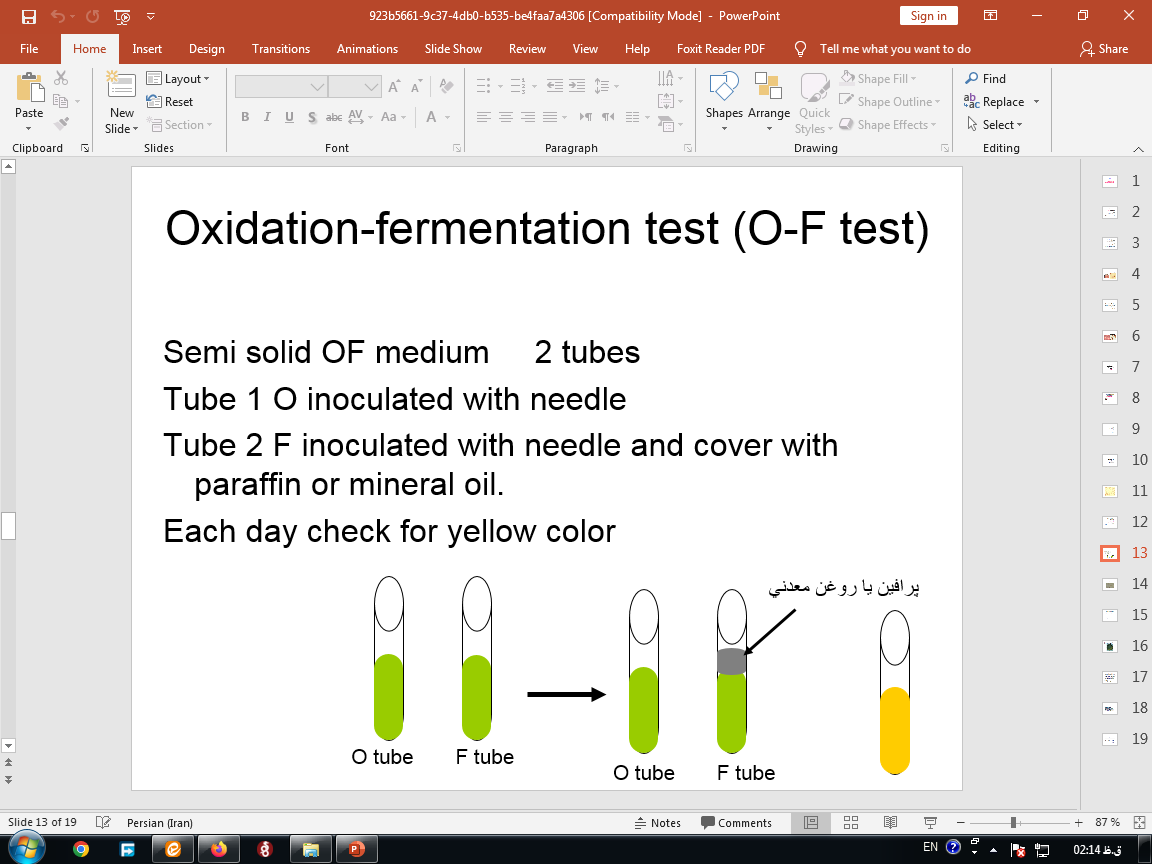Launch PowerPoint from the taskbar

click(x=356, y=849)
